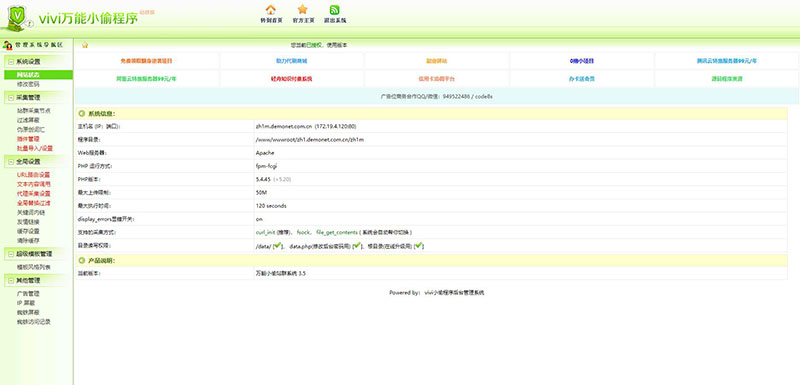
Task: Click the 广告位商务合作QQ contact text
Action: click(436, 96)
